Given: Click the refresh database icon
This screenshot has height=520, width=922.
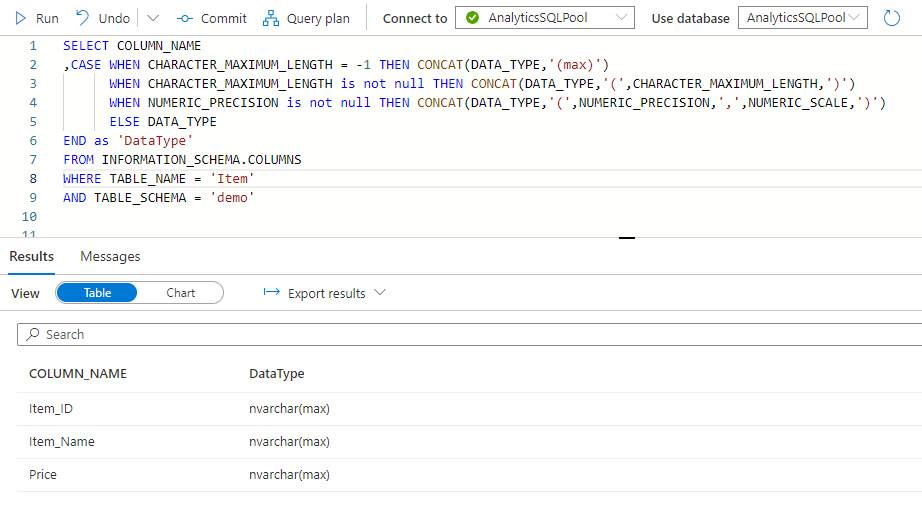Looking at the screenshot, I should (892, 18).
